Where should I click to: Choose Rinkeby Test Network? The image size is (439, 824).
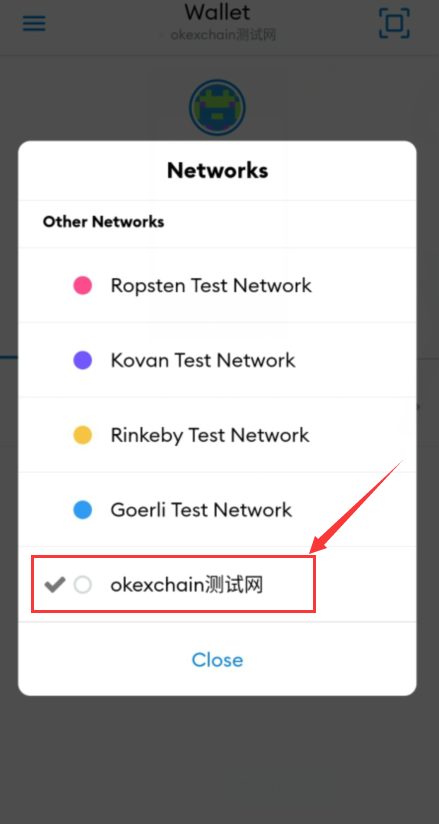pos(217,435)
